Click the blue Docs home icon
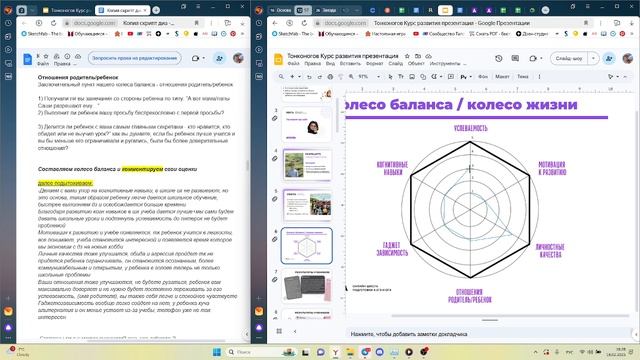 (27, 59)
